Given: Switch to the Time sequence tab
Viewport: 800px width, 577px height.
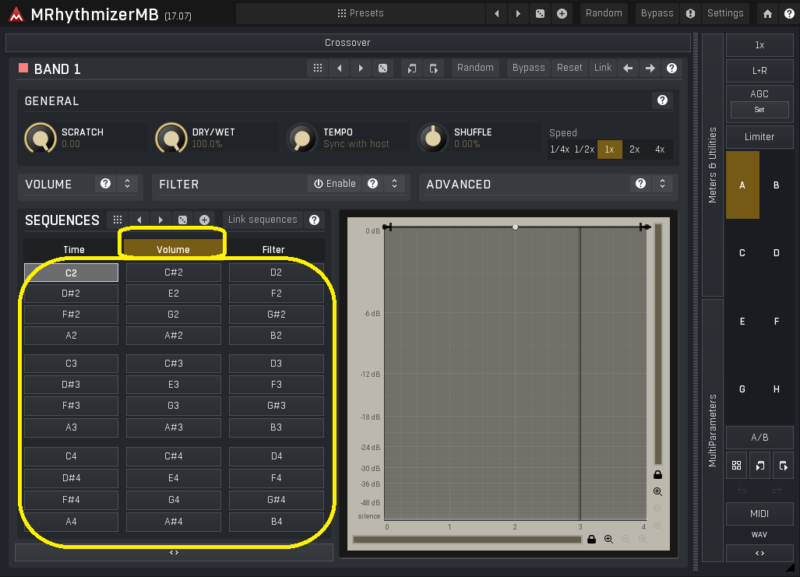Looking at the screenshot, I should 73,249.
